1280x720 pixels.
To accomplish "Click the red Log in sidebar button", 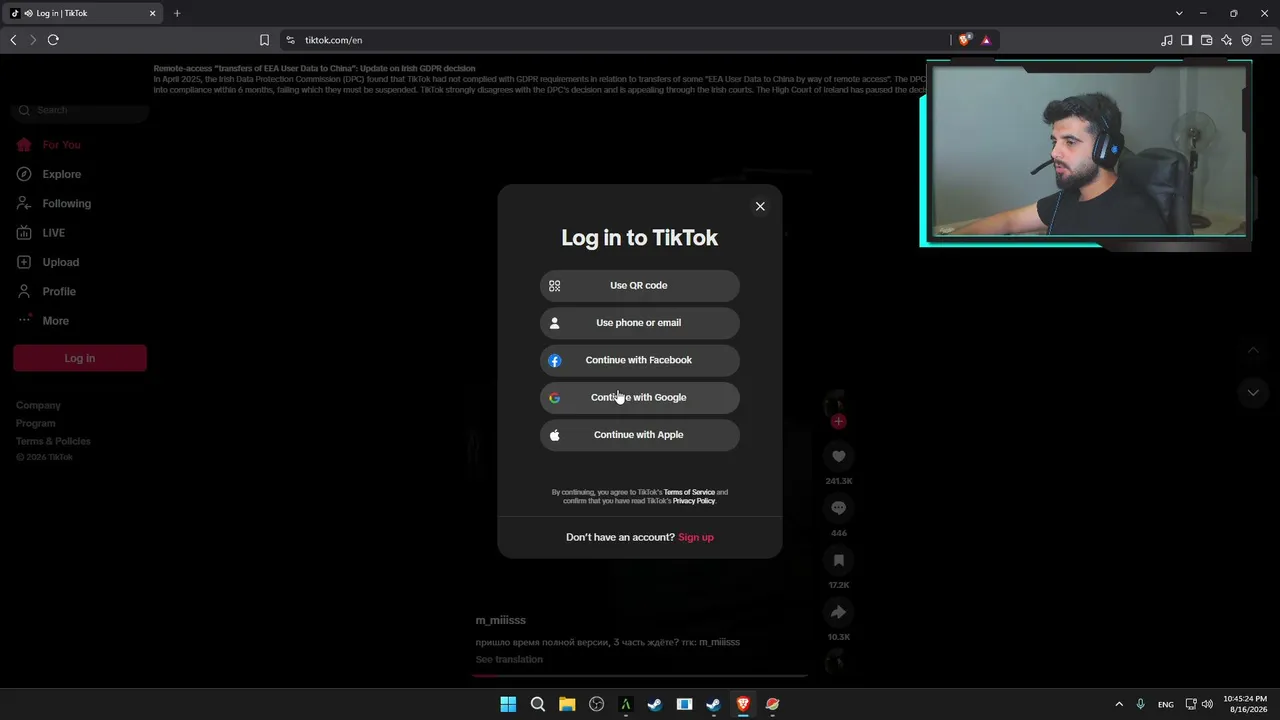I will click(80, 358).
